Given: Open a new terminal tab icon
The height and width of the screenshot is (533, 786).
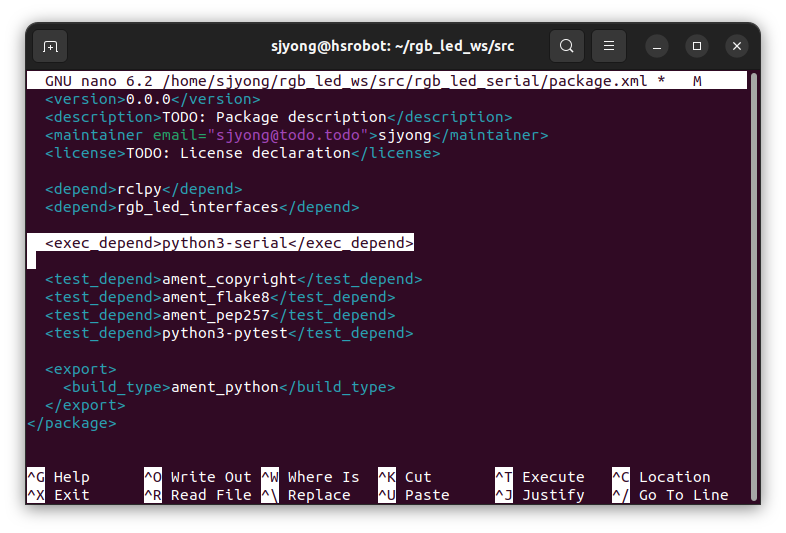Looking at the screenshot, I should pos(50,47).
